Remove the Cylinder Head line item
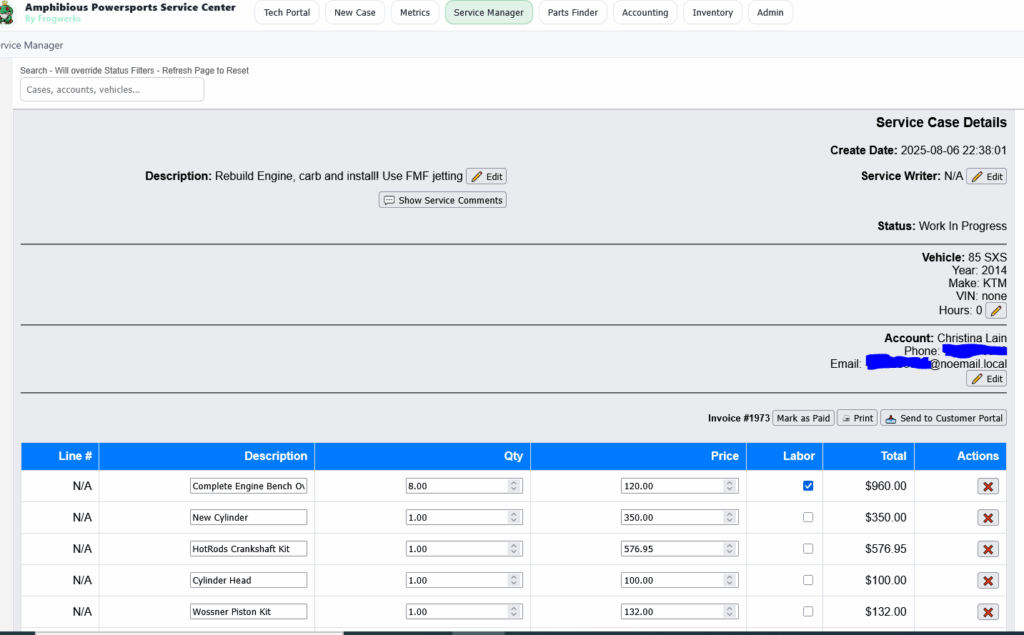Screen dimensions: 1024x635 pyautogui.click(x=988, y=581)
